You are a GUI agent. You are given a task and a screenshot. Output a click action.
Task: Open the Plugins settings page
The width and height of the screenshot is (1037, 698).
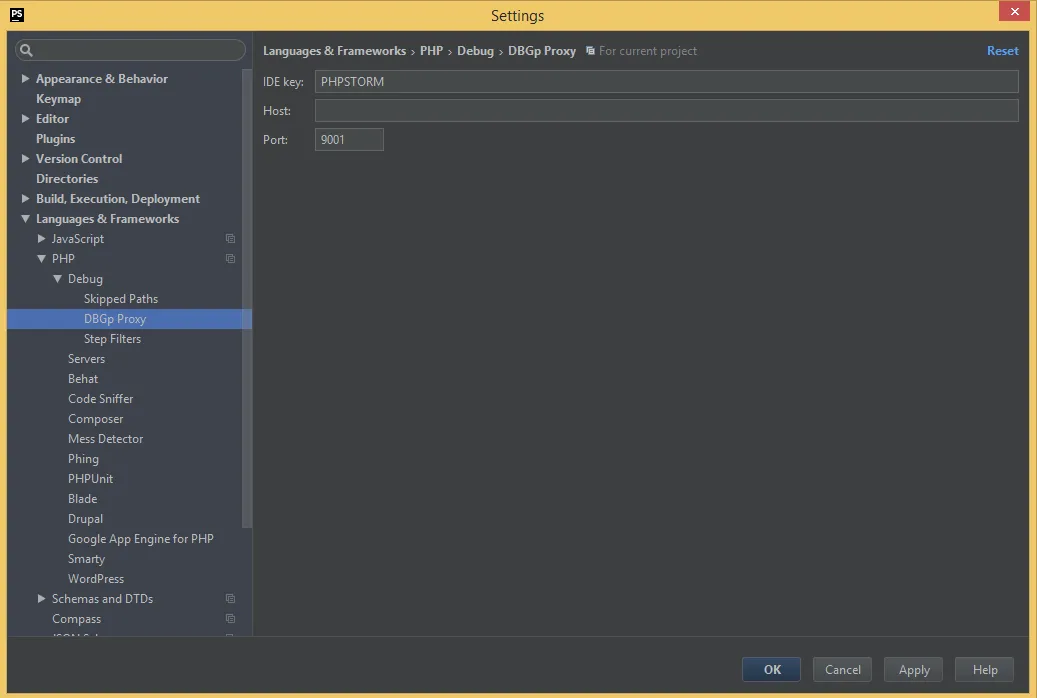tap(56, 139)
